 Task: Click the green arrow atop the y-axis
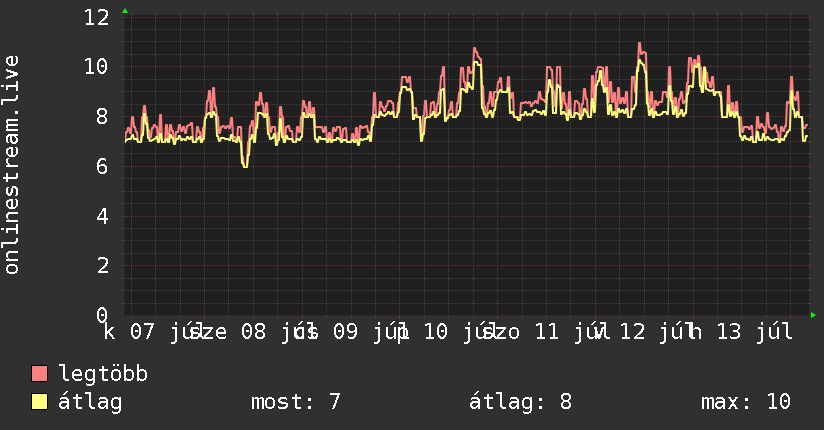pos(125,11)
